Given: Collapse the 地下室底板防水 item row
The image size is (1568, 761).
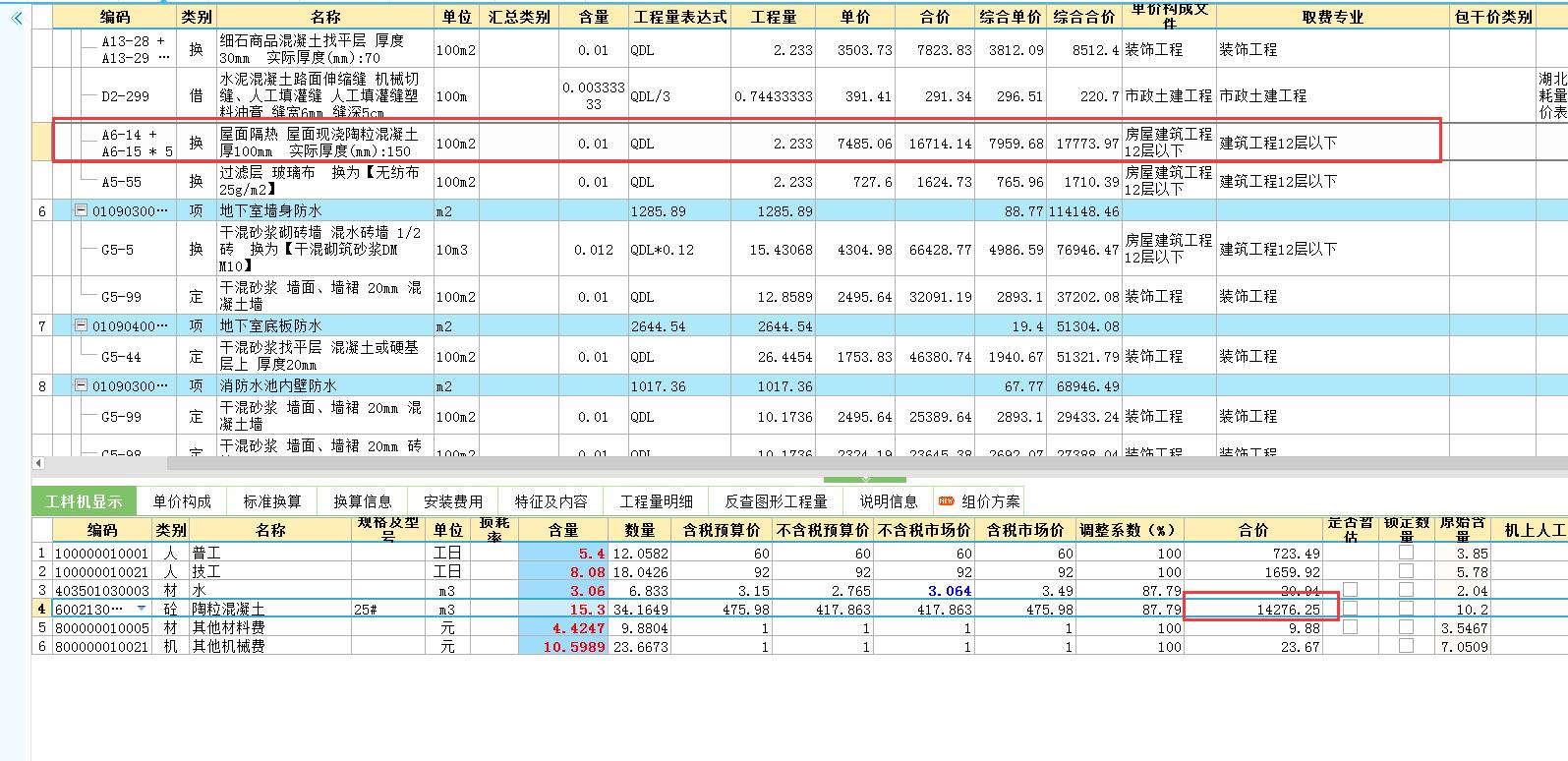Looking at the screenshot, I should 82,326.
